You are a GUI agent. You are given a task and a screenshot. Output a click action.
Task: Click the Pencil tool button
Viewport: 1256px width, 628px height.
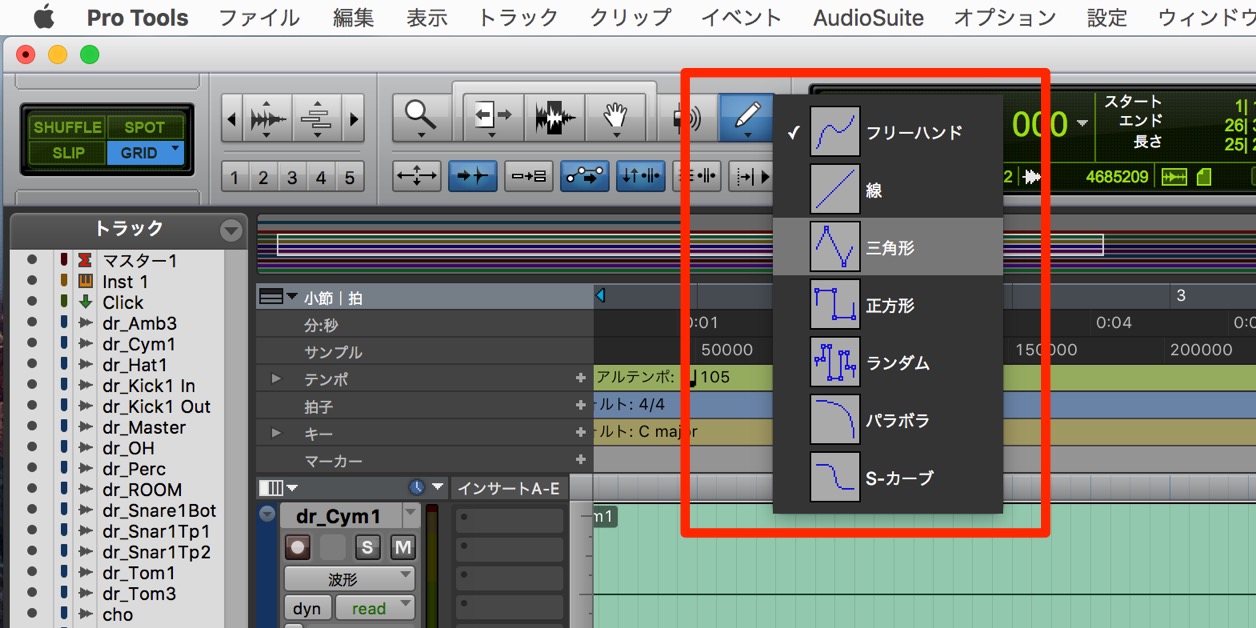[x=746, y=118]
